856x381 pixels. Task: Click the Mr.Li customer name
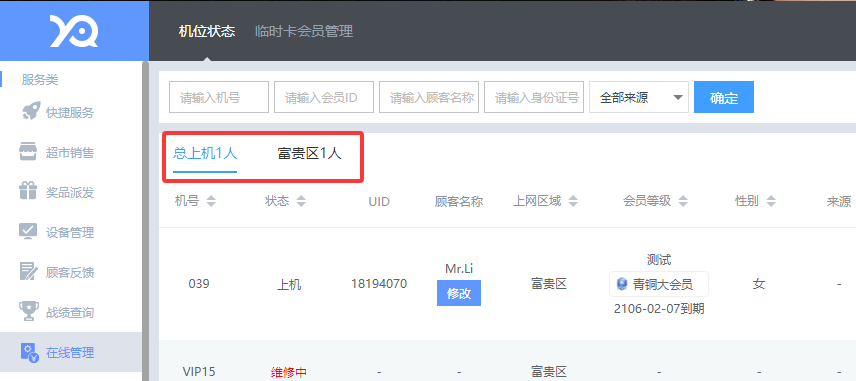coord(459,269)
